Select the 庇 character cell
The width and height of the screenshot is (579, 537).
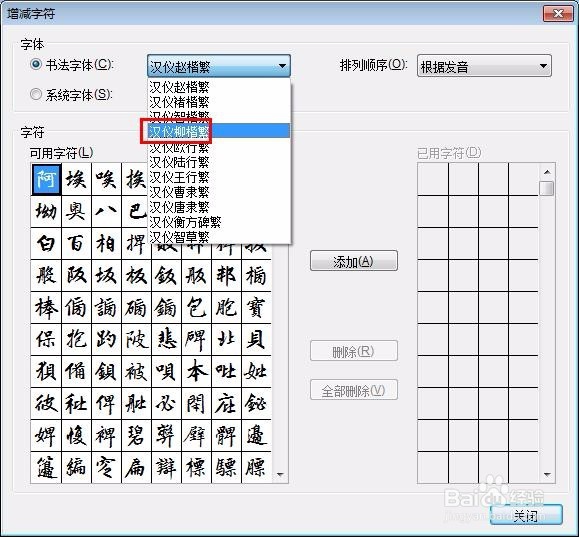click(x=226, y=403)
